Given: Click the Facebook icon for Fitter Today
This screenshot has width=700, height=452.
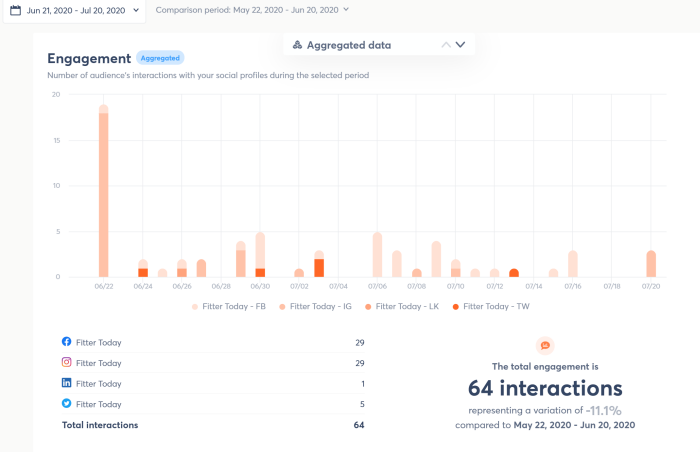Looking at the screenshot, I should 67,342.
